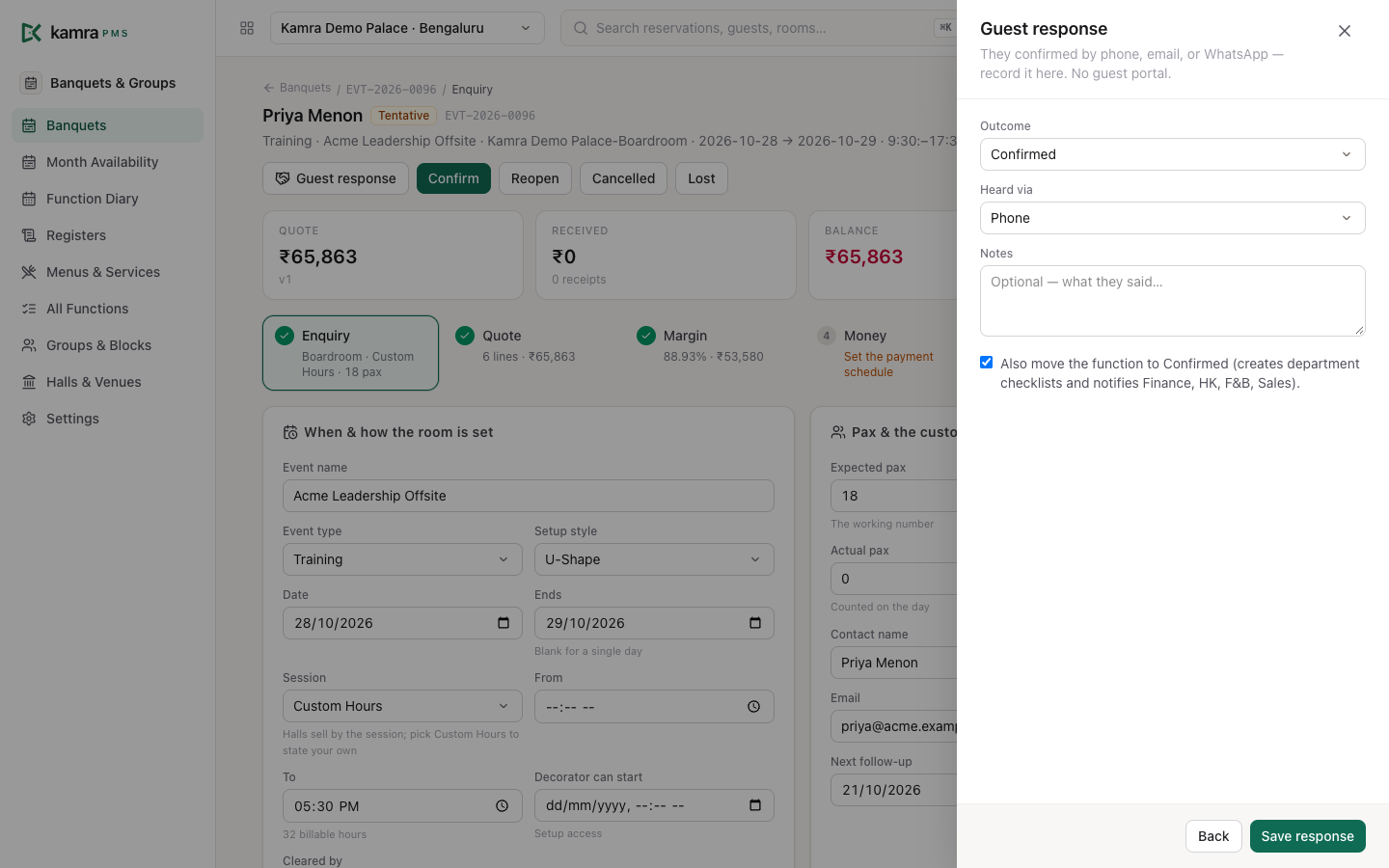The height and width of the screenshot is (868, 1389).
Task: Click the Lost button
Action: [x=701, y=178]
